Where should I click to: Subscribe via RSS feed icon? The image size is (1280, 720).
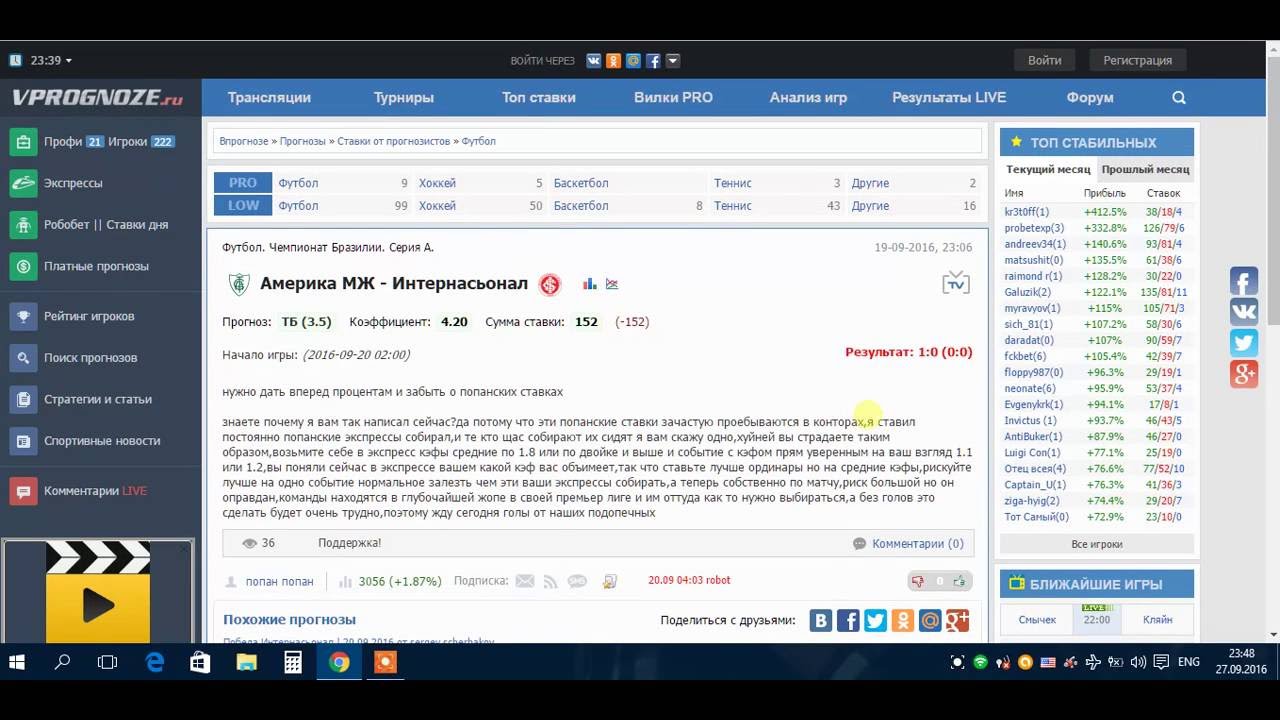tap(551, 581)
